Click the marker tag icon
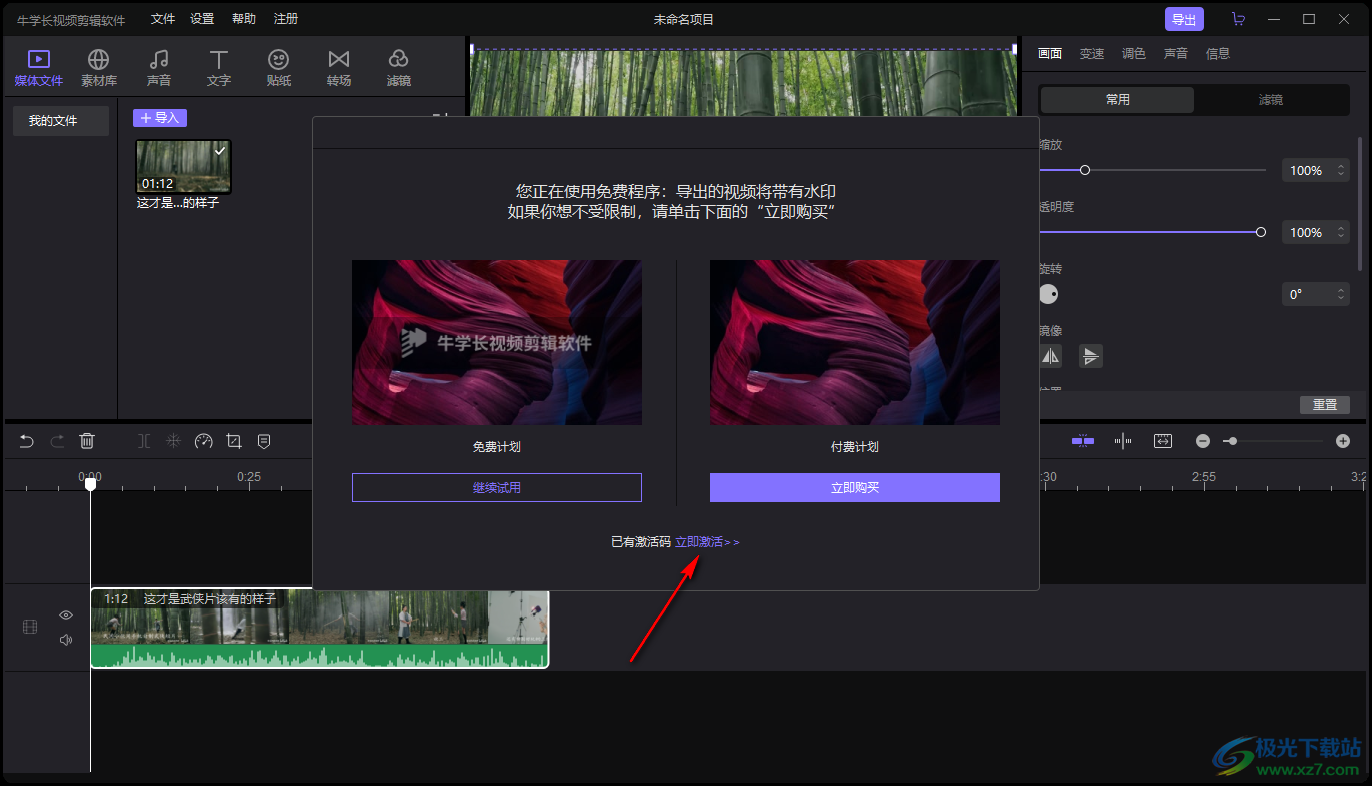1372x786 pixels. click(x=264, y=441)
